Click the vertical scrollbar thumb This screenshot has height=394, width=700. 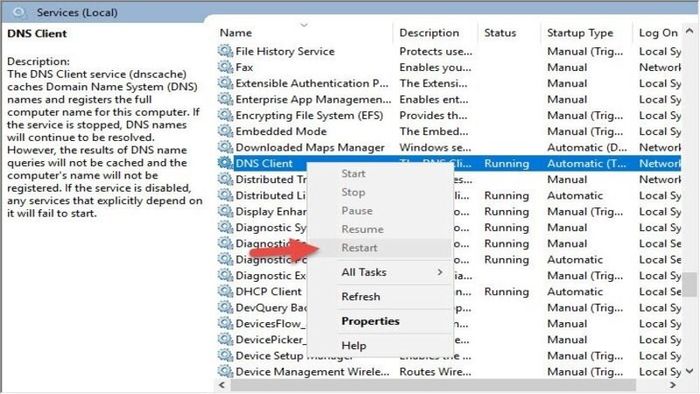click(690, 285)
